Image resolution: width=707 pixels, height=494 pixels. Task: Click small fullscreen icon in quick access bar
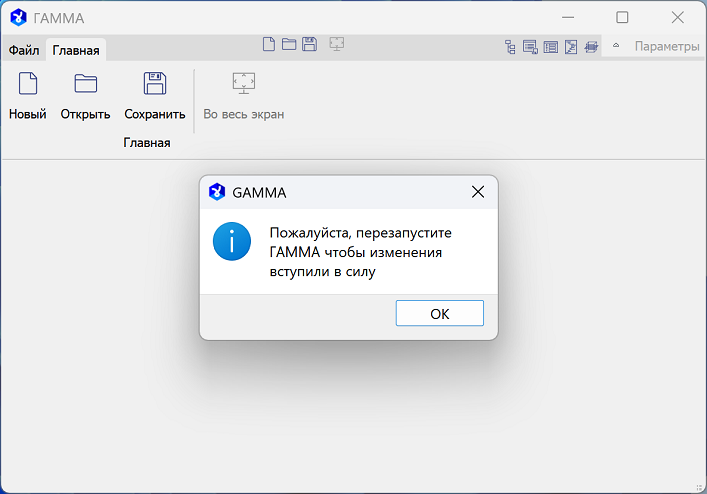(x=337, y=44)
